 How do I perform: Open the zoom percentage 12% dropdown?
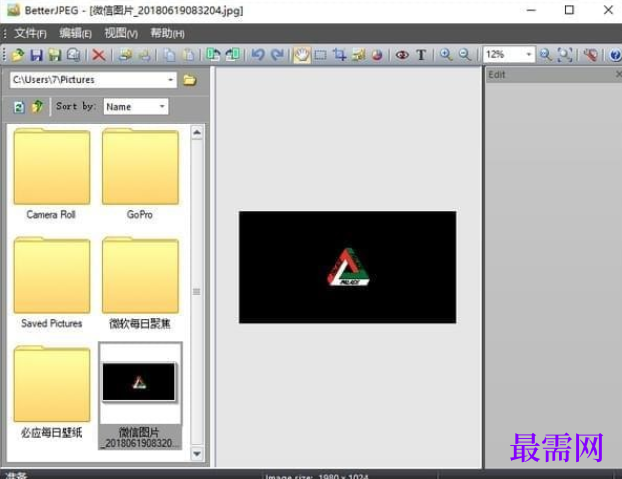click(529, 55)
